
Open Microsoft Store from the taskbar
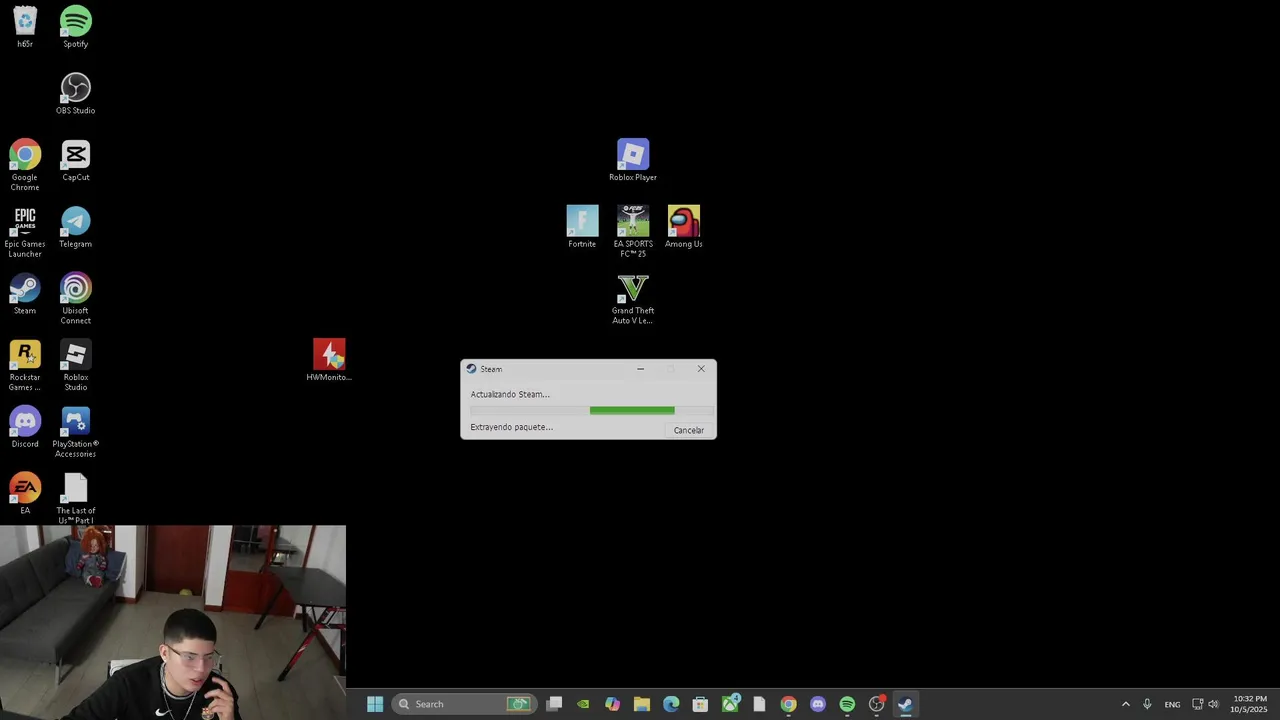click(x=700, y=704)
